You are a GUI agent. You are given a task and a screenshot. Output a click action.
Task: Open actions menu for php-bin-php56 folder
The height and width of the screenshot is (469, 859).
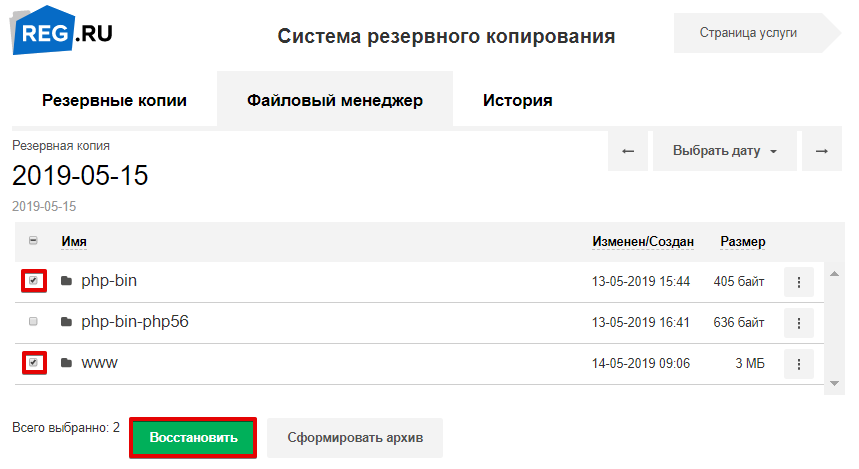[798, 323]
